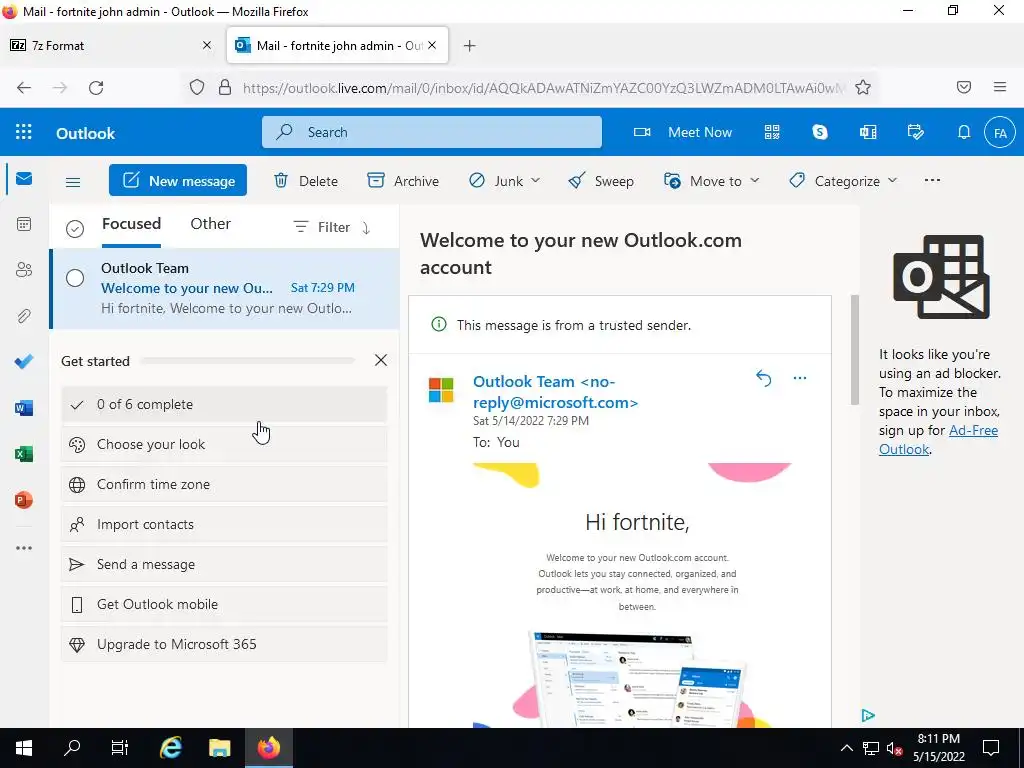
Task: Archive the selected email
Action: (x=403, y=181)
